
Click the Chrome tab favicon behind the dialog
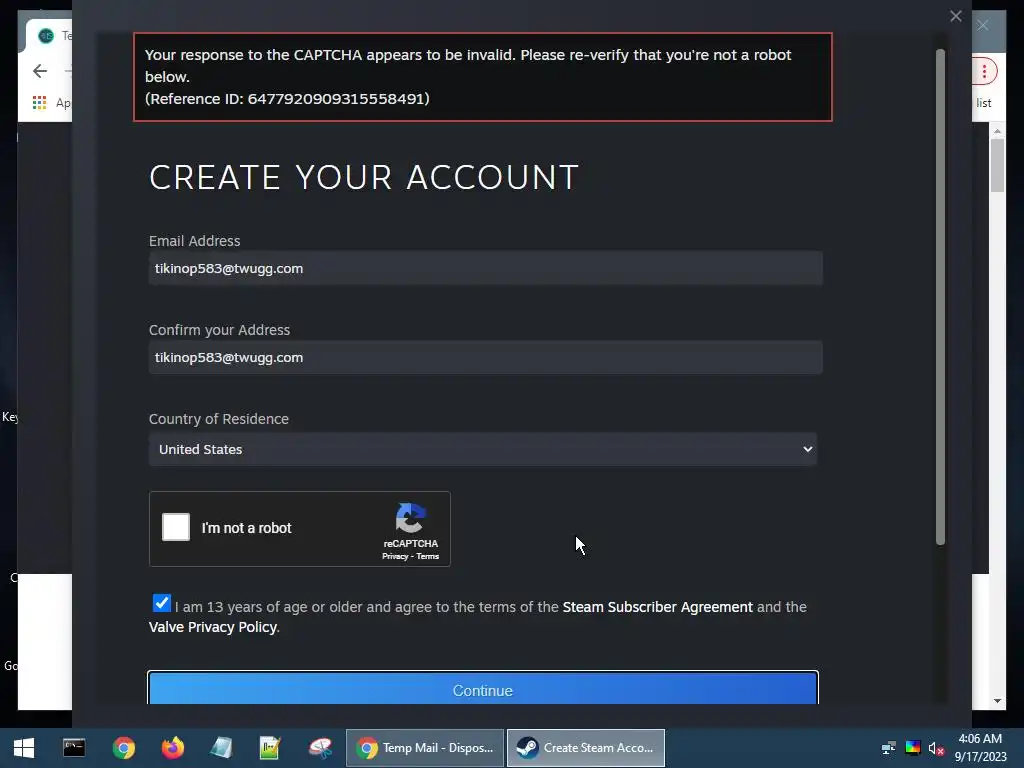pyautogui.click(x=46, y=35)
